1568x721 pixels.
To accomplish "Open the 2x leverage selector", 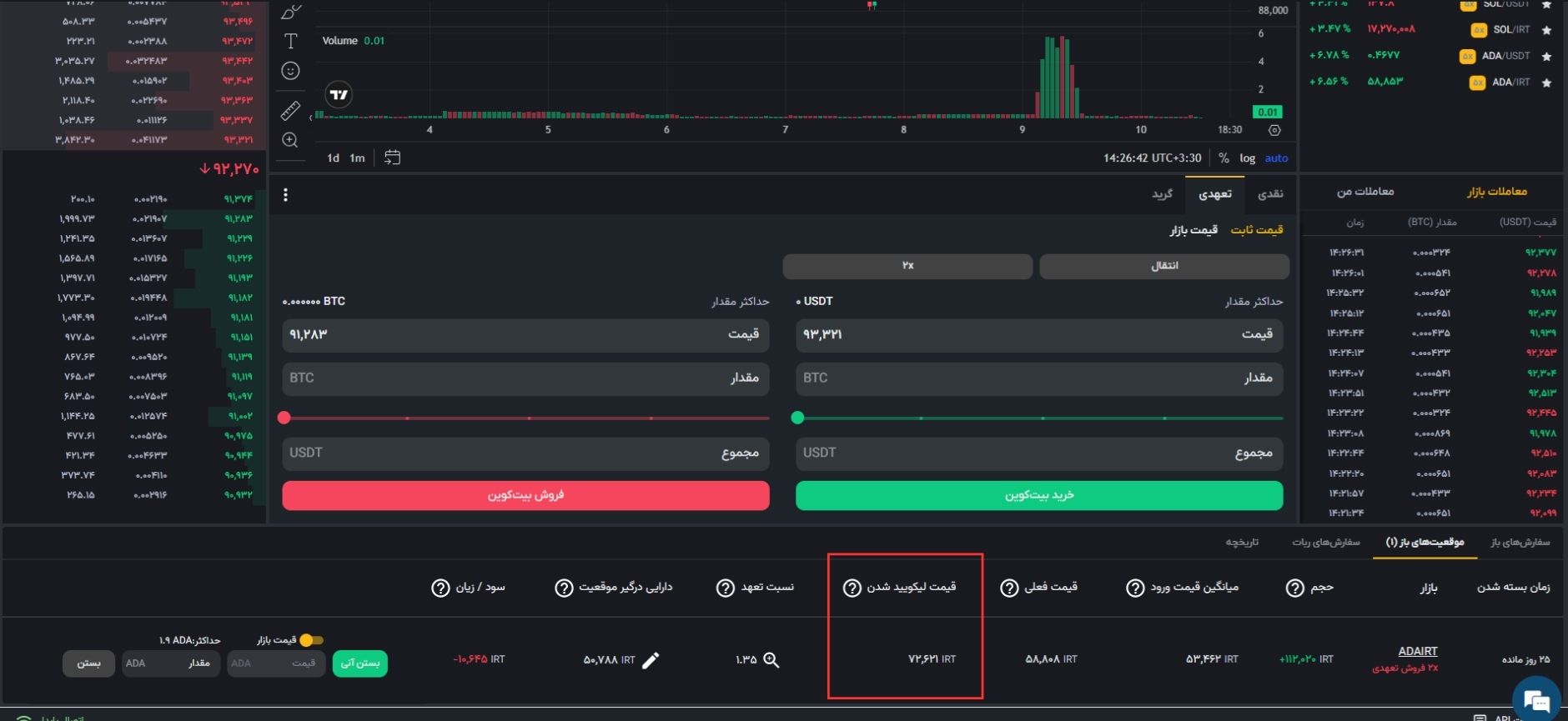I will (x=907, y=266).
